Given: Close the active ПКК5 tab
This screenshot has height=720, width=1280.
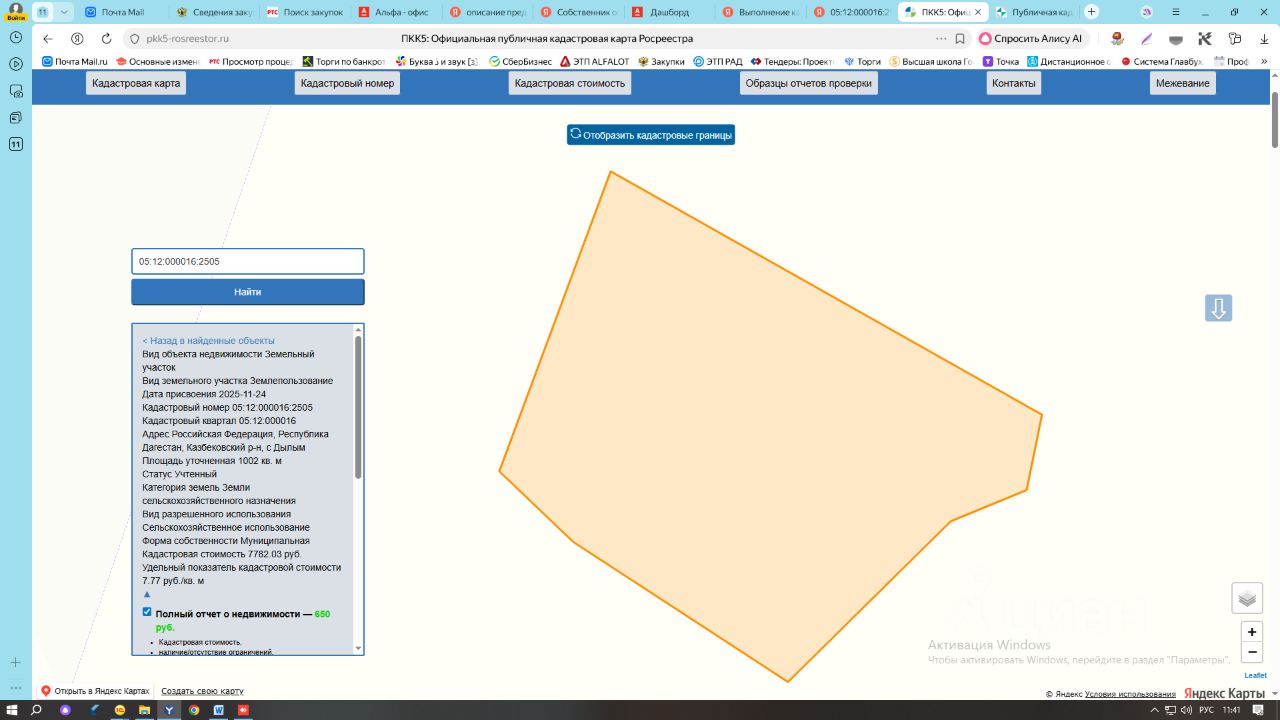Looking at the screenshot, I should click(x=978, y=12).
